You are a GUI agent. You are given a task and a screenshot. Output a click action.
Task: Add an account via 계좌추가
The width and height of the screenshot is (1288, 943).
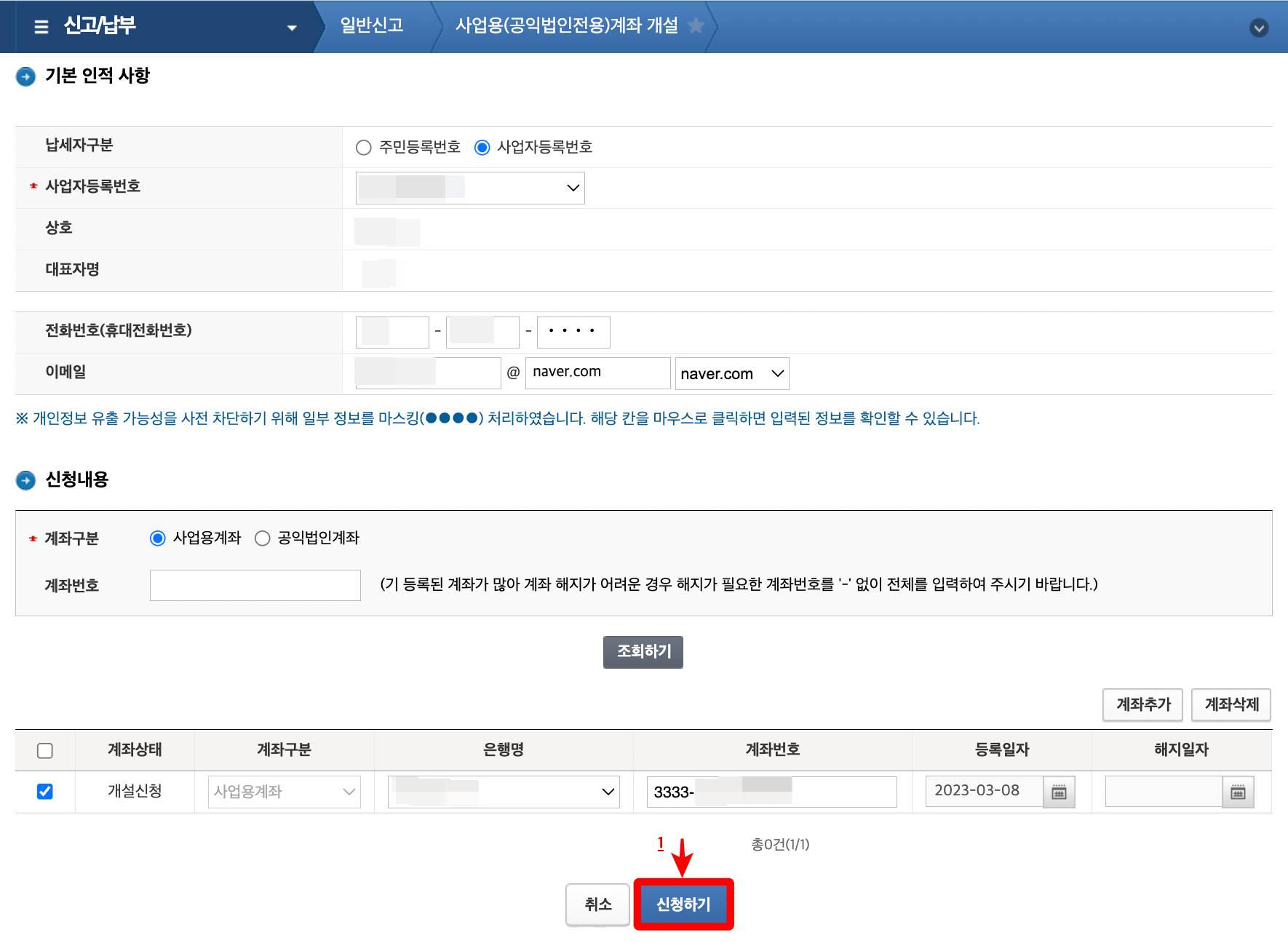(x=1142, y=704)
